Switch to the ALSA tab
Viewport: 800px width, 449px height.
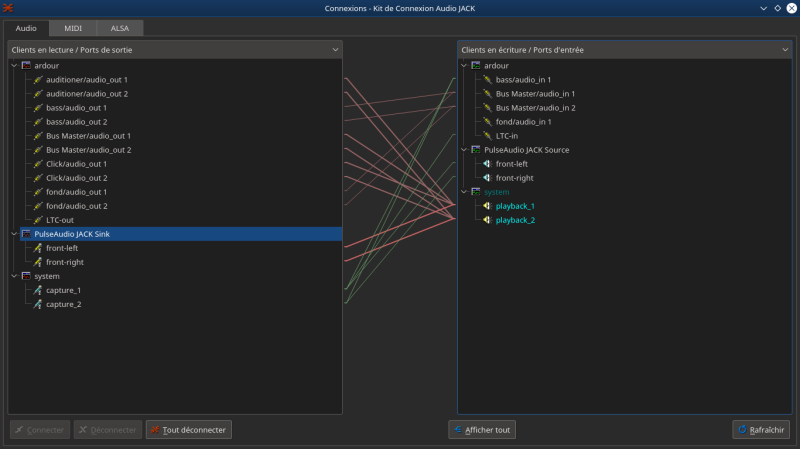(120, 28)
